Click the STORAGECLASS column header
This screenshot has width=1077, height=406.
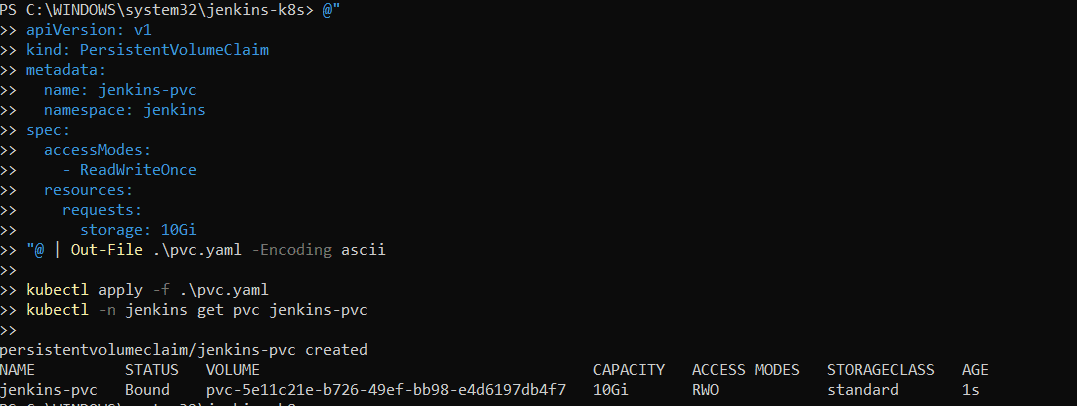tap(880, 370)
